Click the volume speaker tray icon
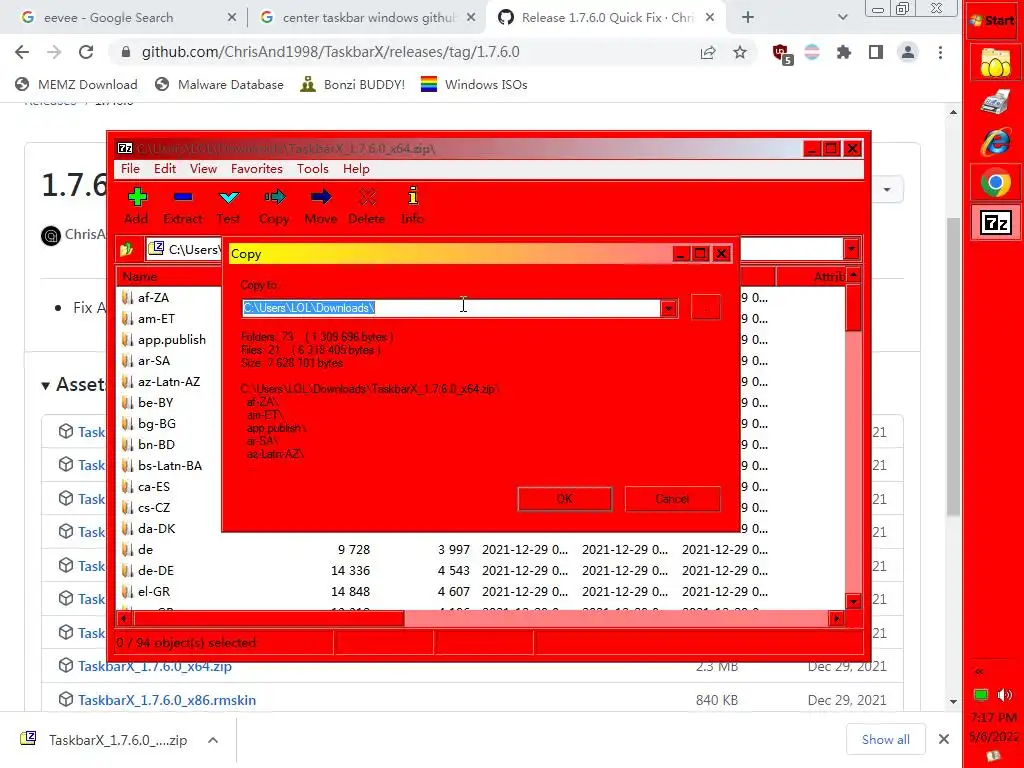 (x=1005, y=694)
